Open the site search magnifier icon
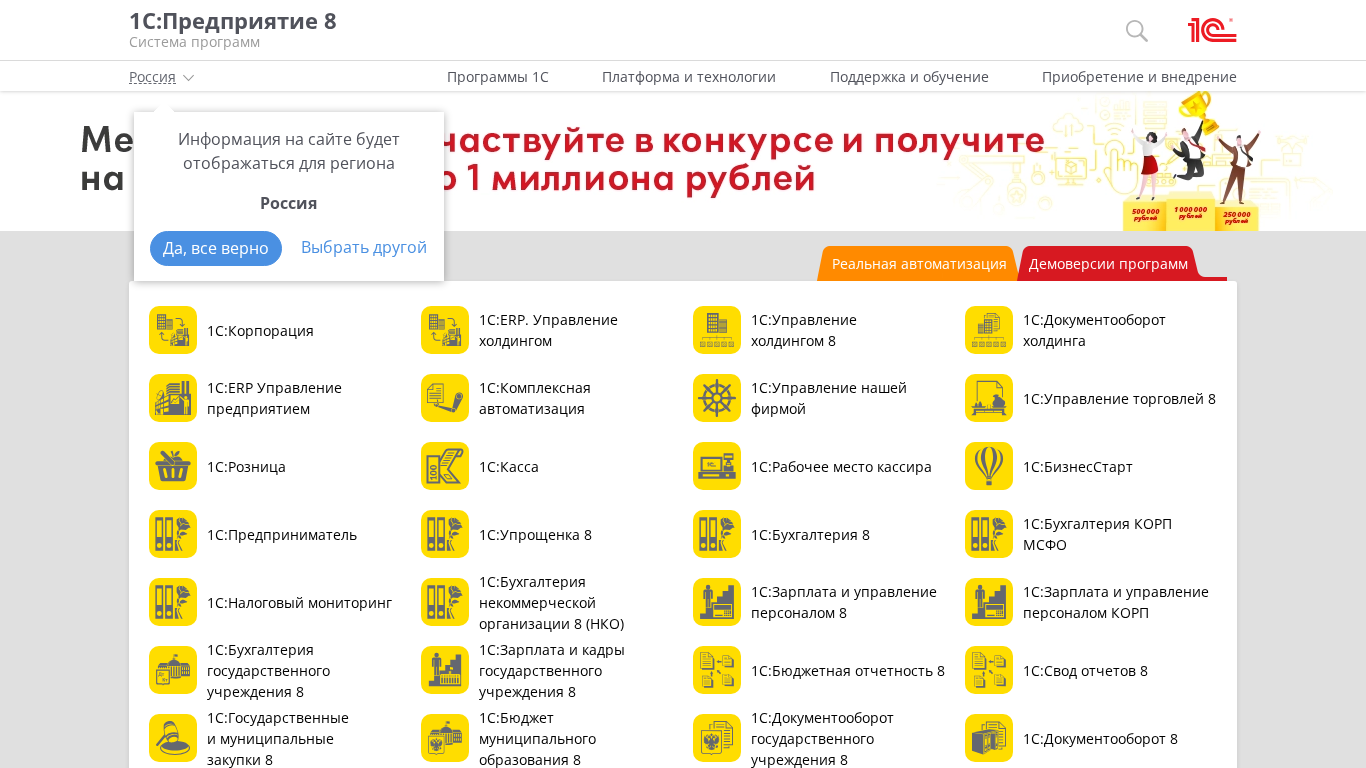 click(1137, 31)
